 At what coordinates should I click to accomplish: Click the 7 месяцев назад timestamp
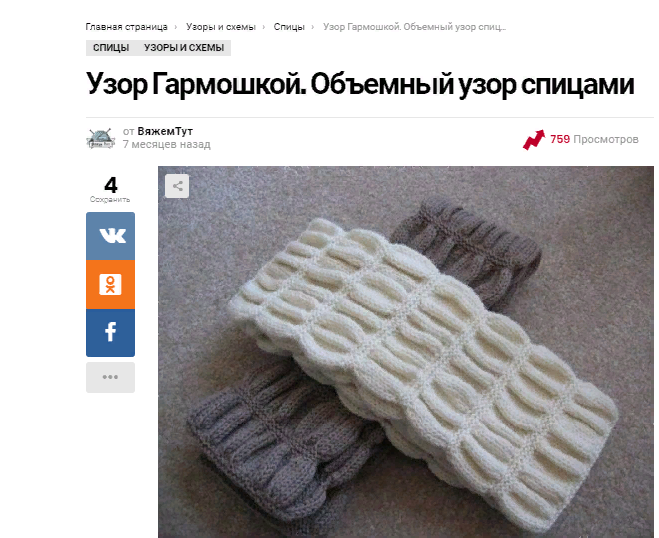coord(167,145)
